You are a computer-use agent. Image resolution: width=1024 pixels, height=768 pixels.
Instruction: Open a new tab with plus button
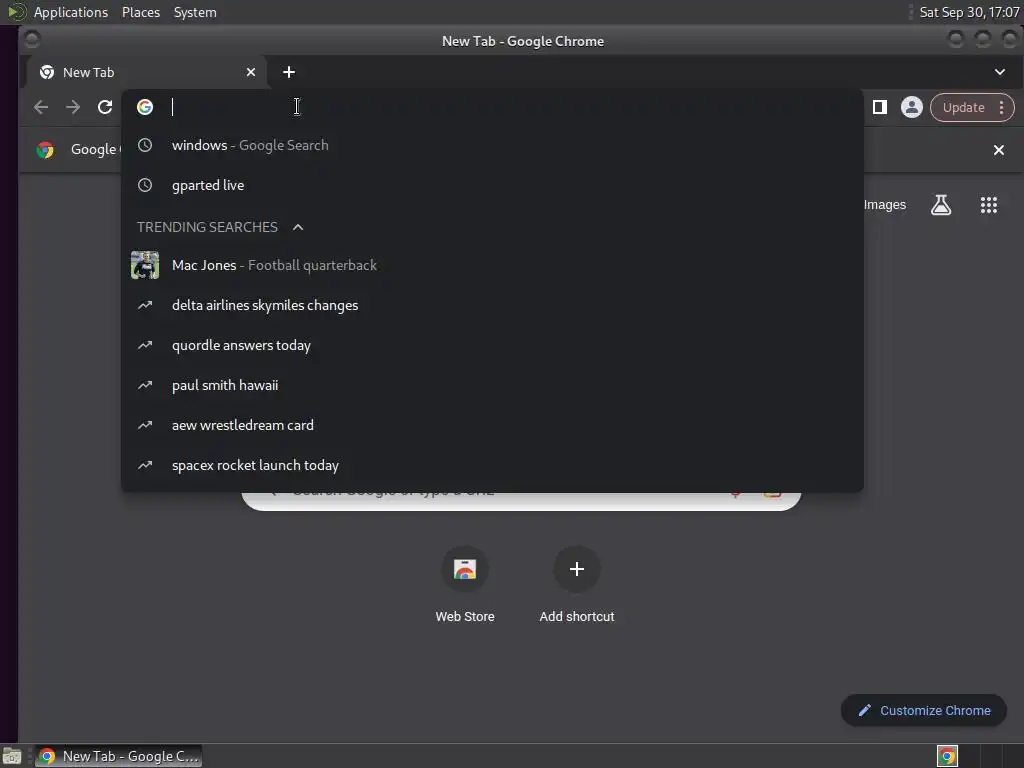[289, 72]
